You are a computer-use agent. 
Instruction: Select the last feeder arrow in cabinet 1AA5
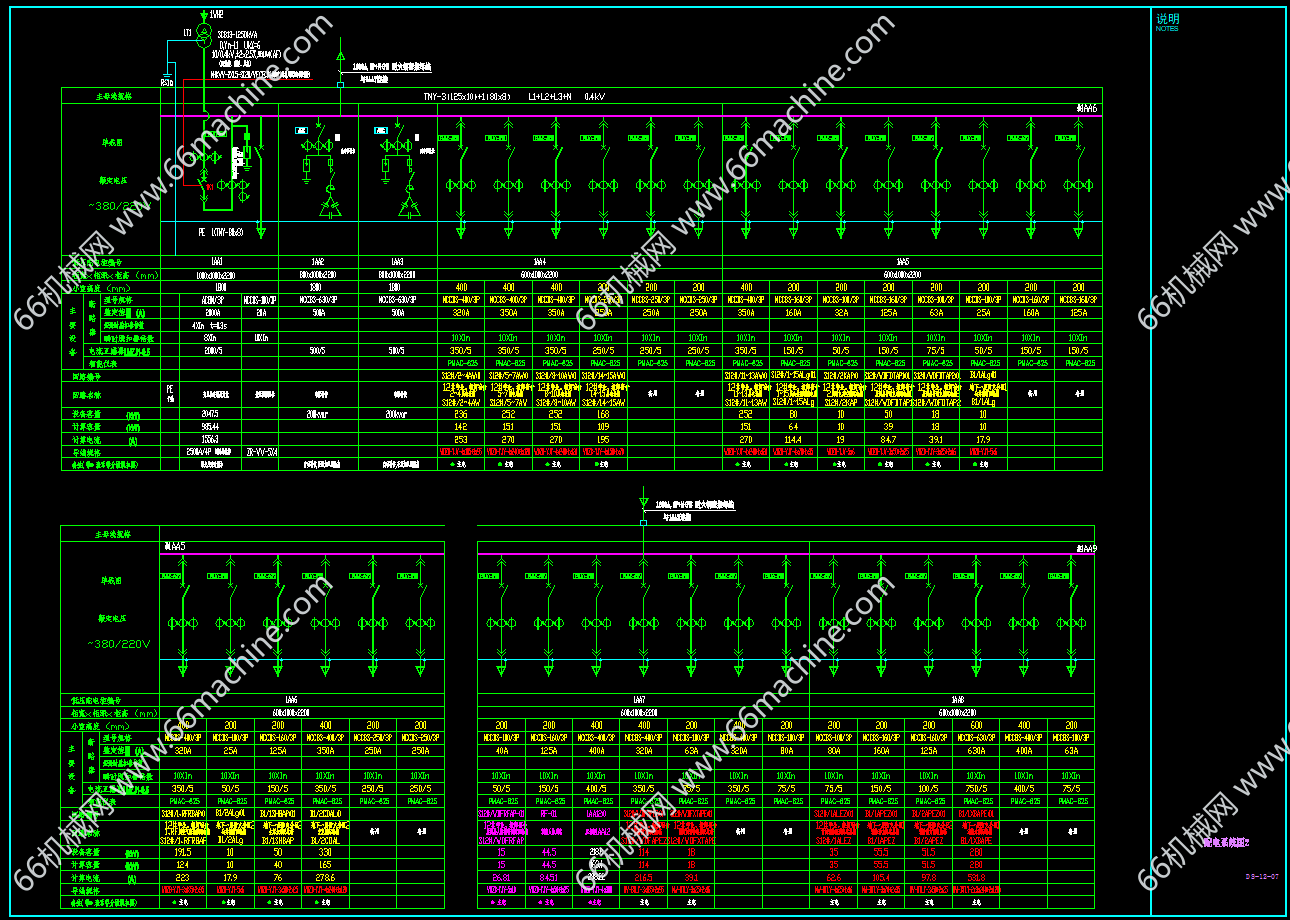pyautogui.click(x=1078, y=231)
